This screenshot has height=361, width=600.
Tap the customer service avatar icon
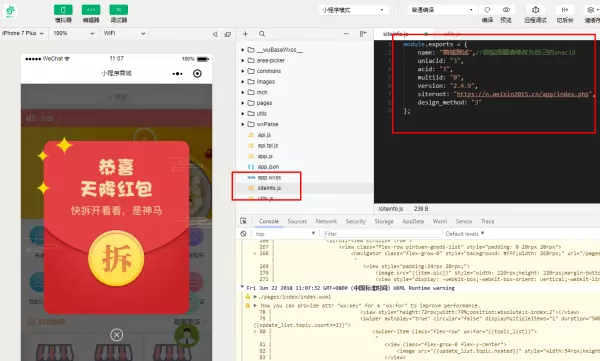187,336
